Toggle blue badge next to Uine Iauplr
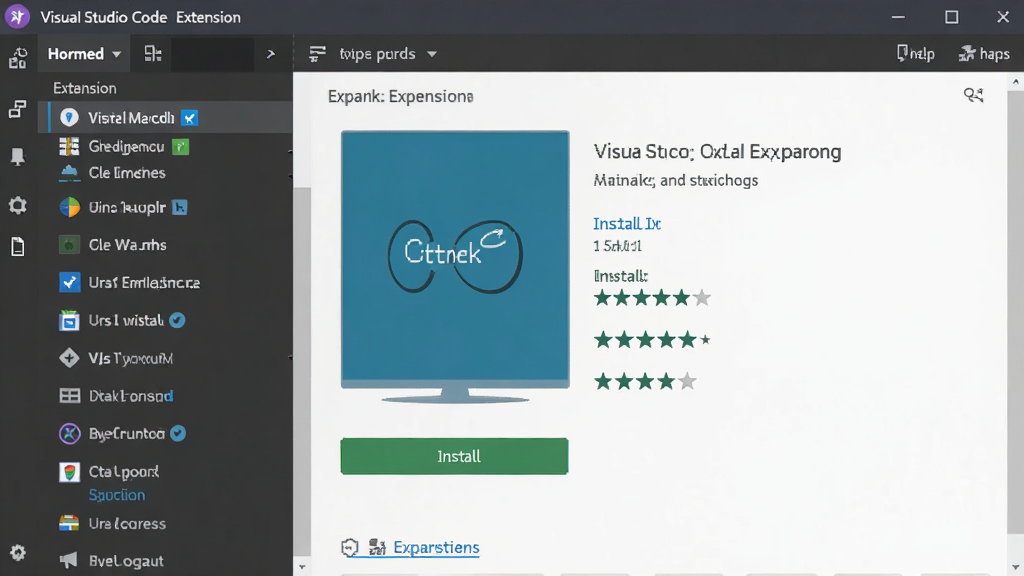Viewport: 1024px width, 576px height. click(x=180, y=208)
